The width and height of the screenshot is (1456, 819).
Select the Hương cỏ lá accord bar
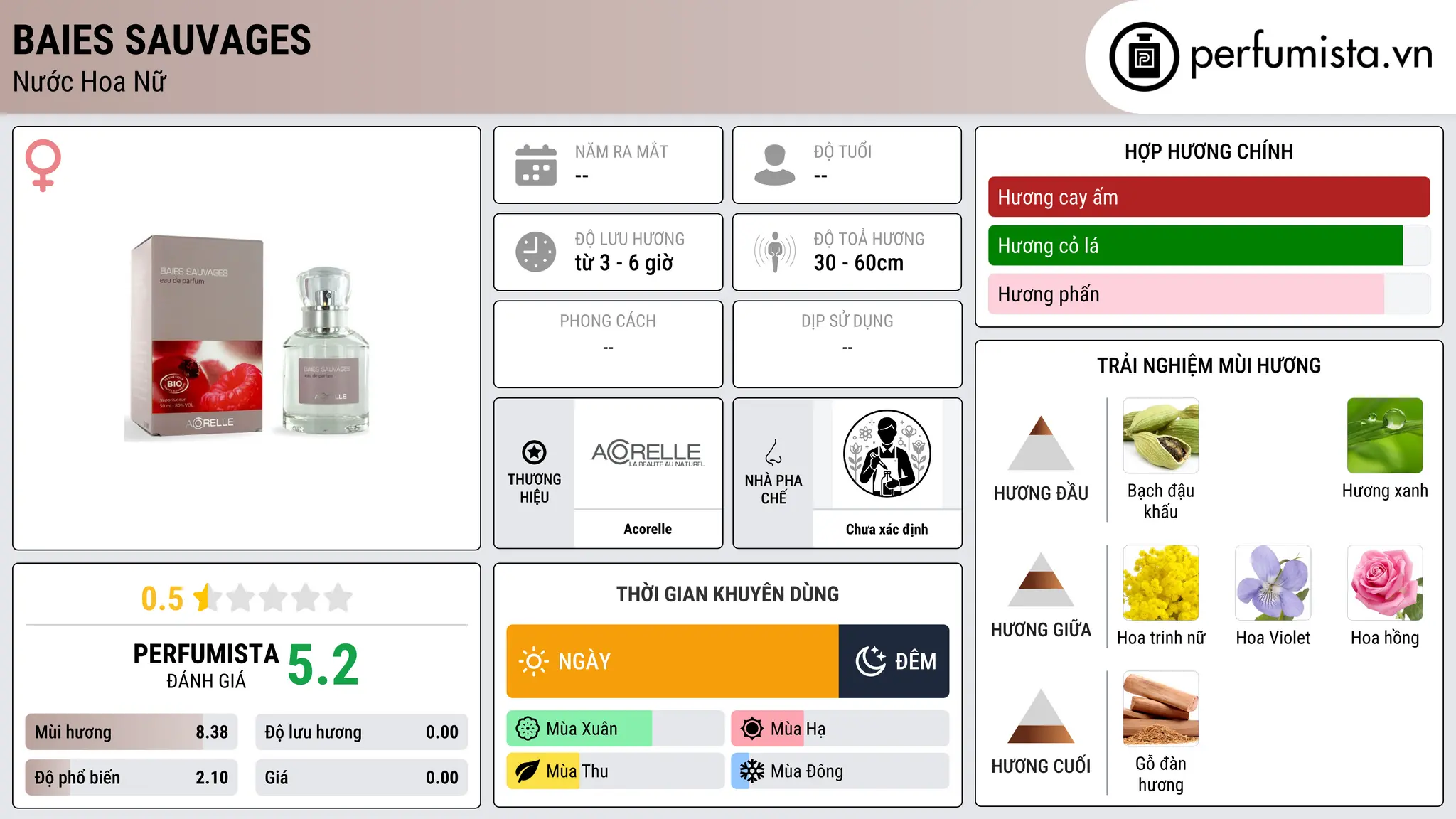click(x=1209, y=245)
